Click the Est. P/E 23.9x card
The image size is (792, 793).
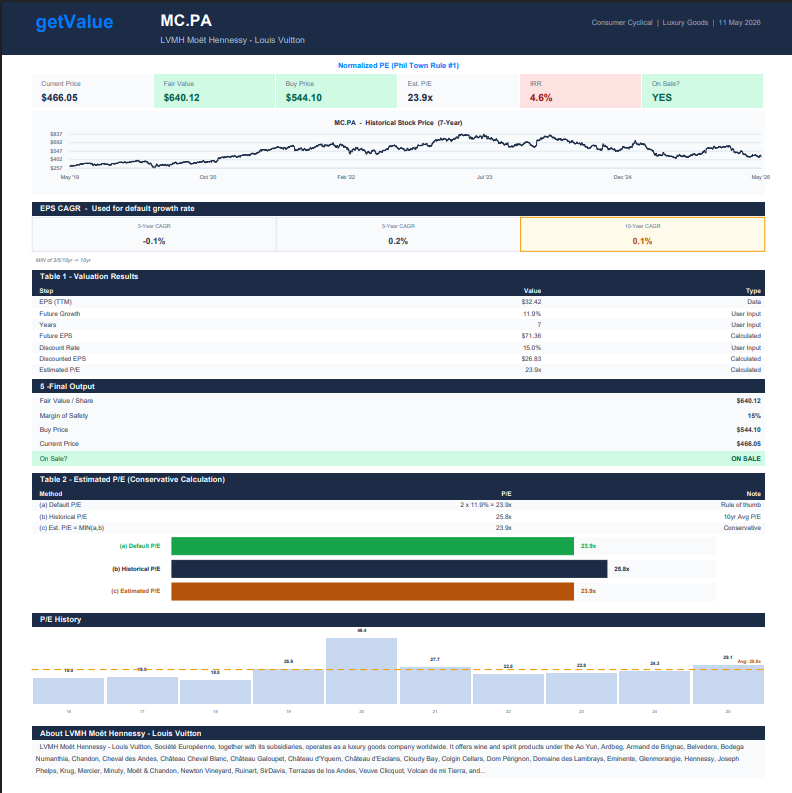coord(459,91)
